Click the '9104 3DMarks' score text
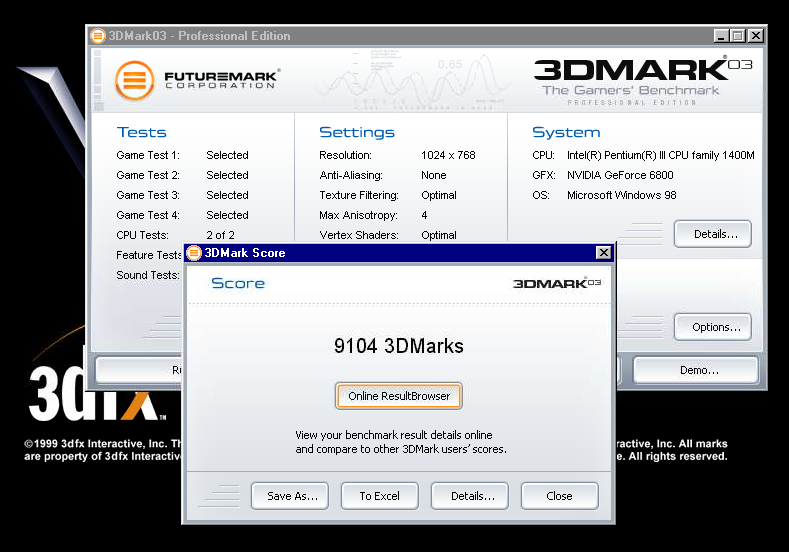Image resolution: width=789 pixels, height=552 pixels. [x=399, y=346]
